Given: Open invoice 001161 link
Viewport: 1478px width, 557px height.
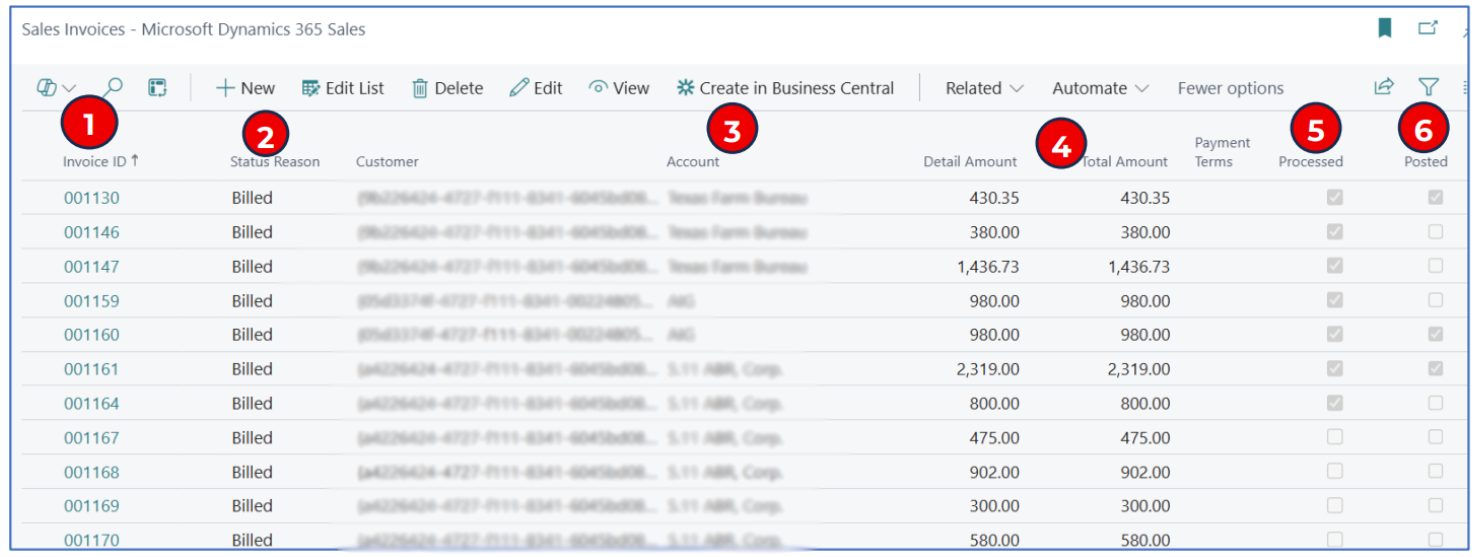Looking at the screenshot, I should click(91, 369).
